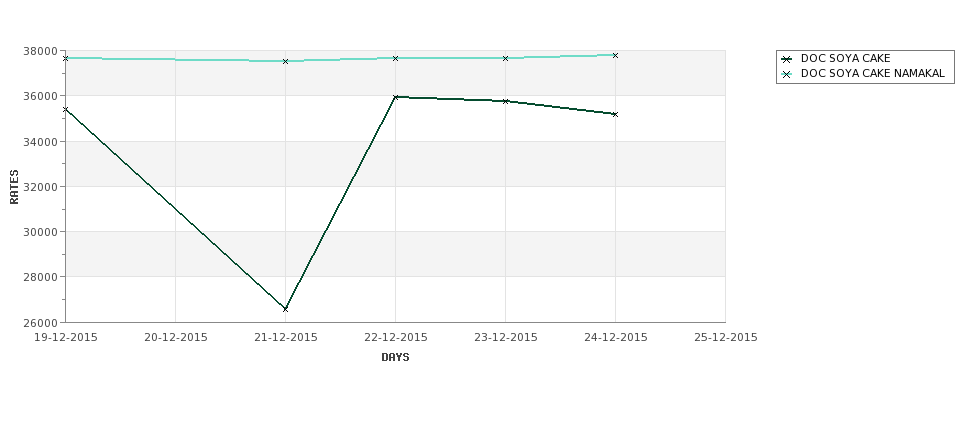Screen dimensions: 975x429
Task: Click DOC SOYA CAKE NAMAKAL legend marker icon
Action: point(787,74)
